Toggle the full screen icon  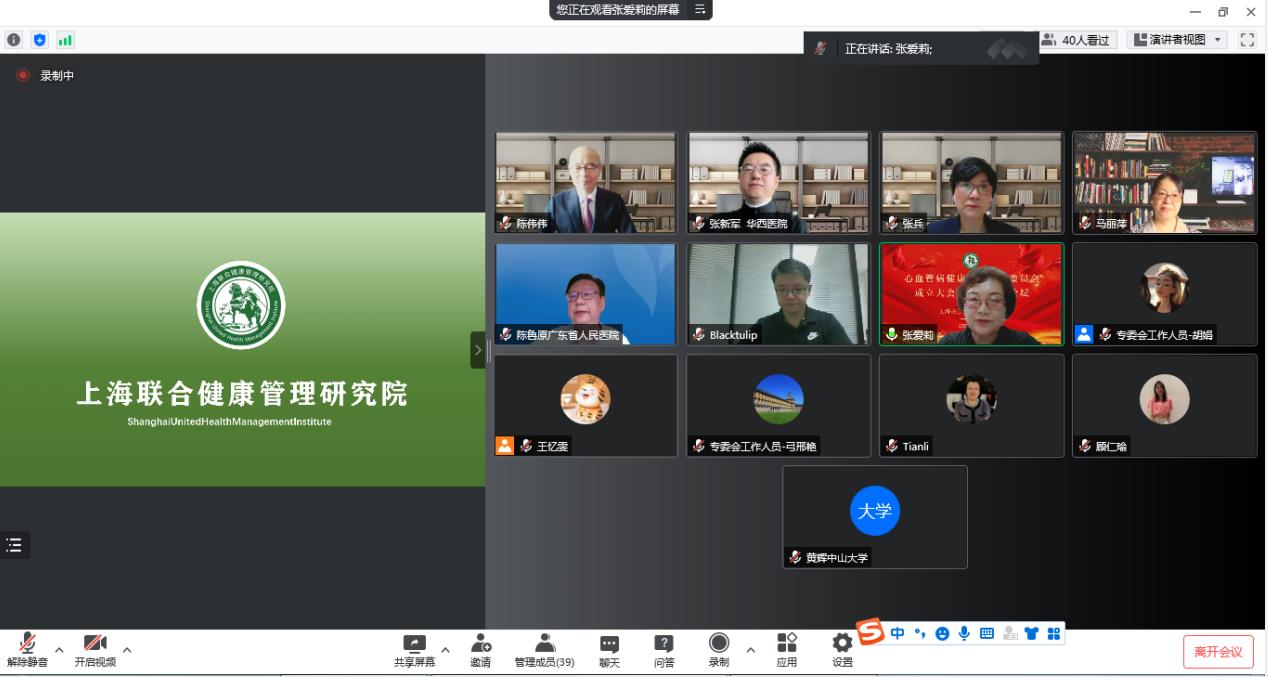(1247, 40)
